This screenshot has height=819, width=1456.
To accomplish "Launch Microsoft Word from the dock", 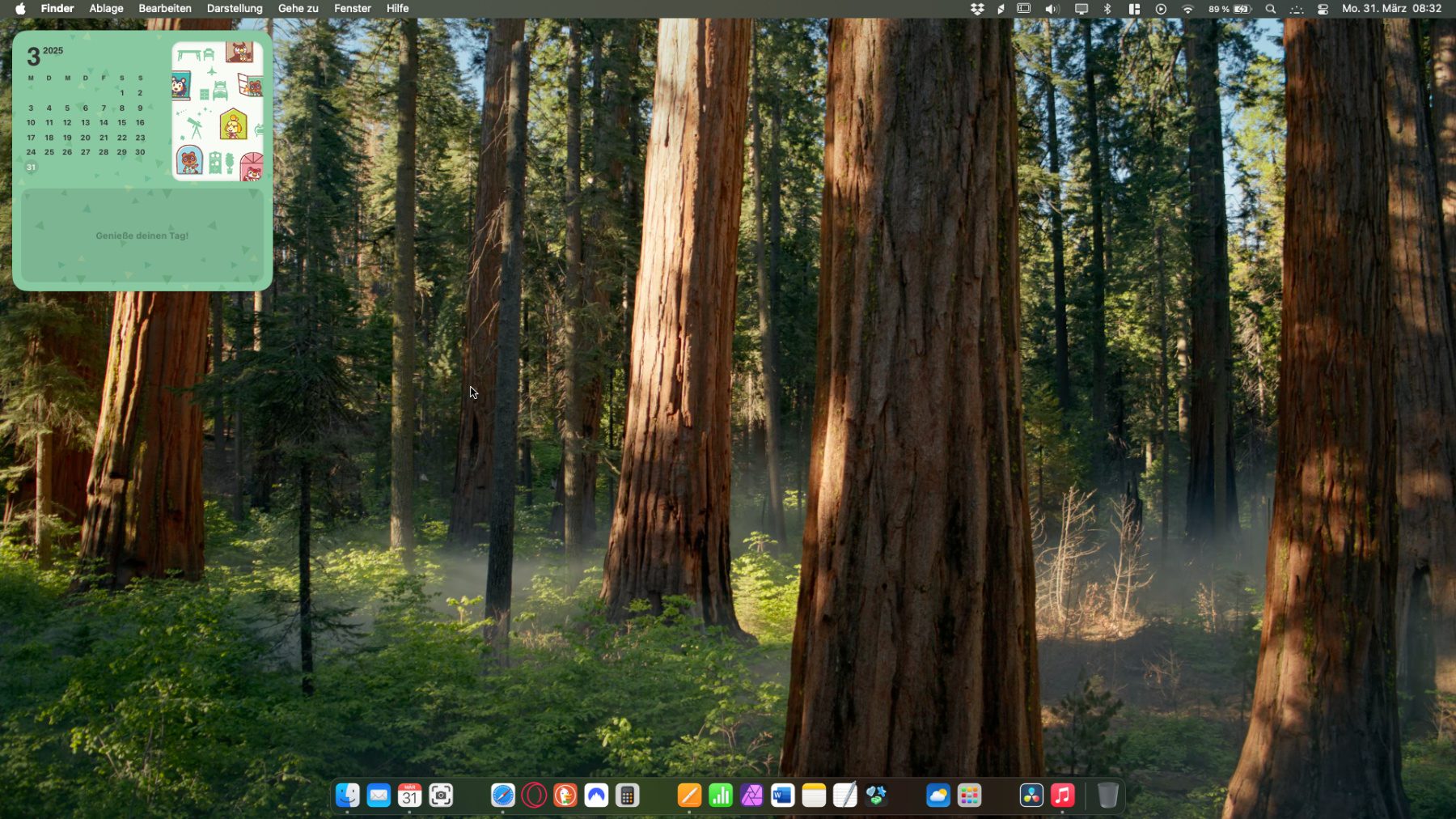I will point(782,796).
